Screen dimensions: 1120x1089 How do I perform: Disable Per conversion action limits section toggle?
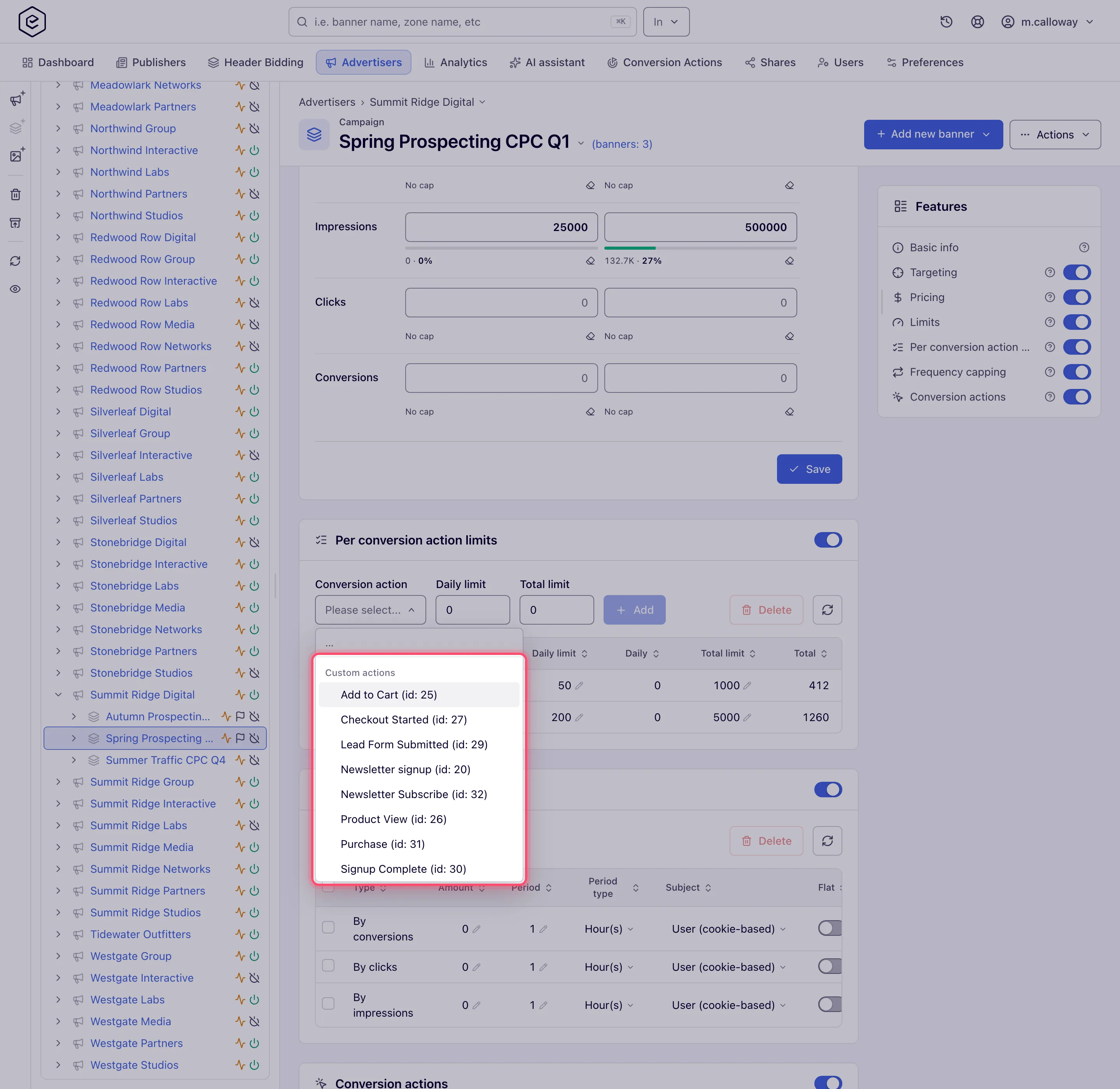[828, 540]
